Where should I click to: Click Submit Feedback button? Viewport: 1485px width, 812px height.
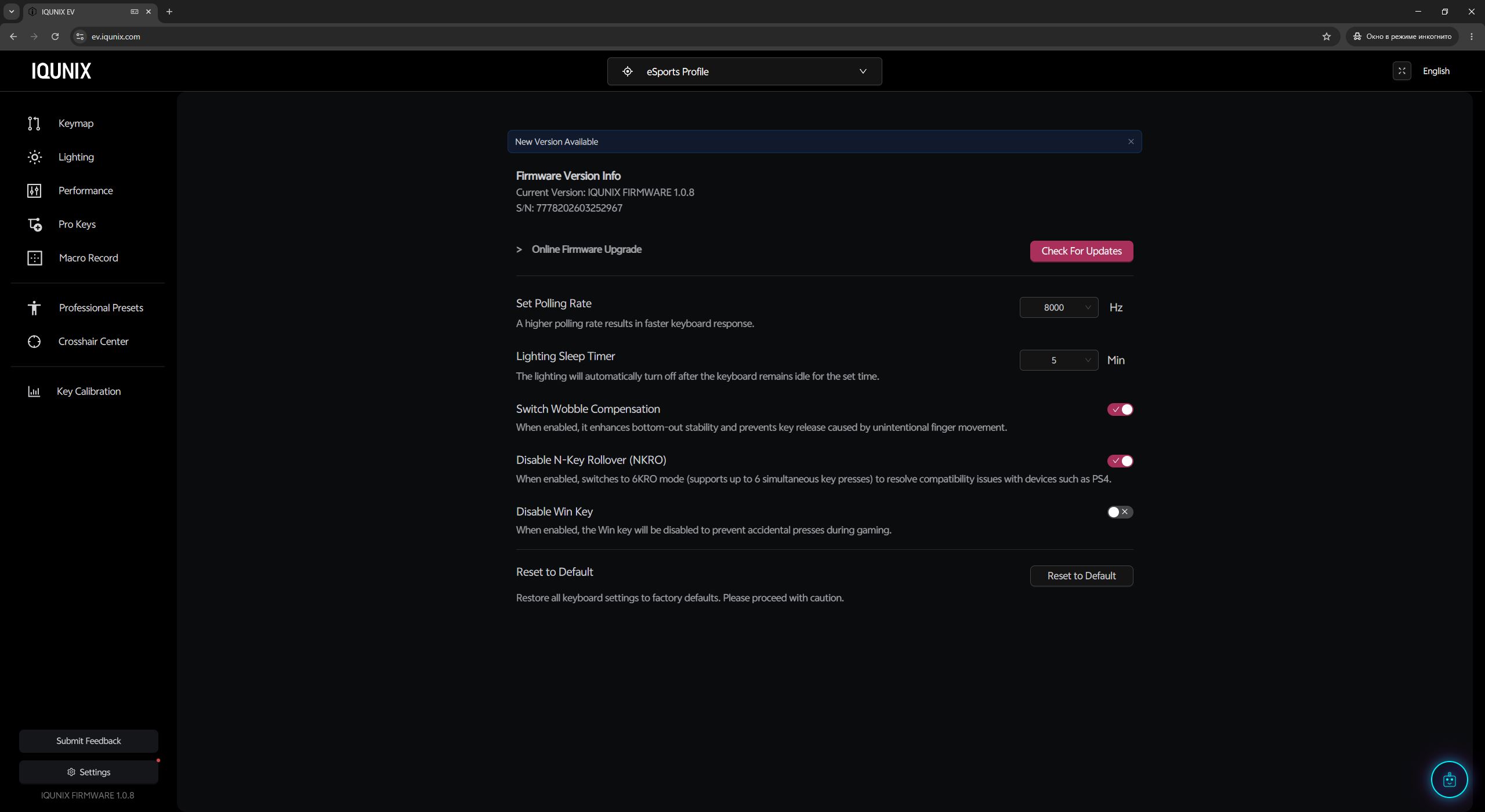pos(88,741)
